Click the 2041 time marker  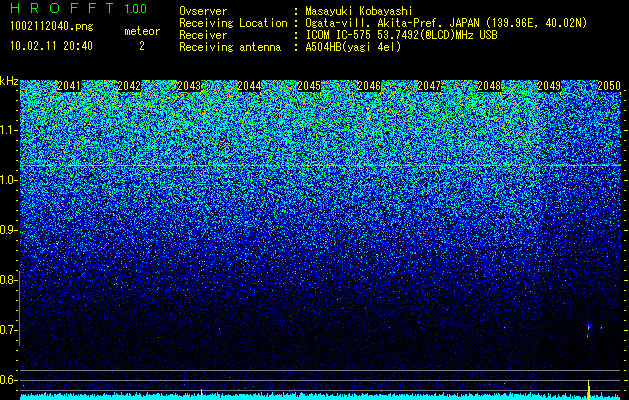pos(69,86)
